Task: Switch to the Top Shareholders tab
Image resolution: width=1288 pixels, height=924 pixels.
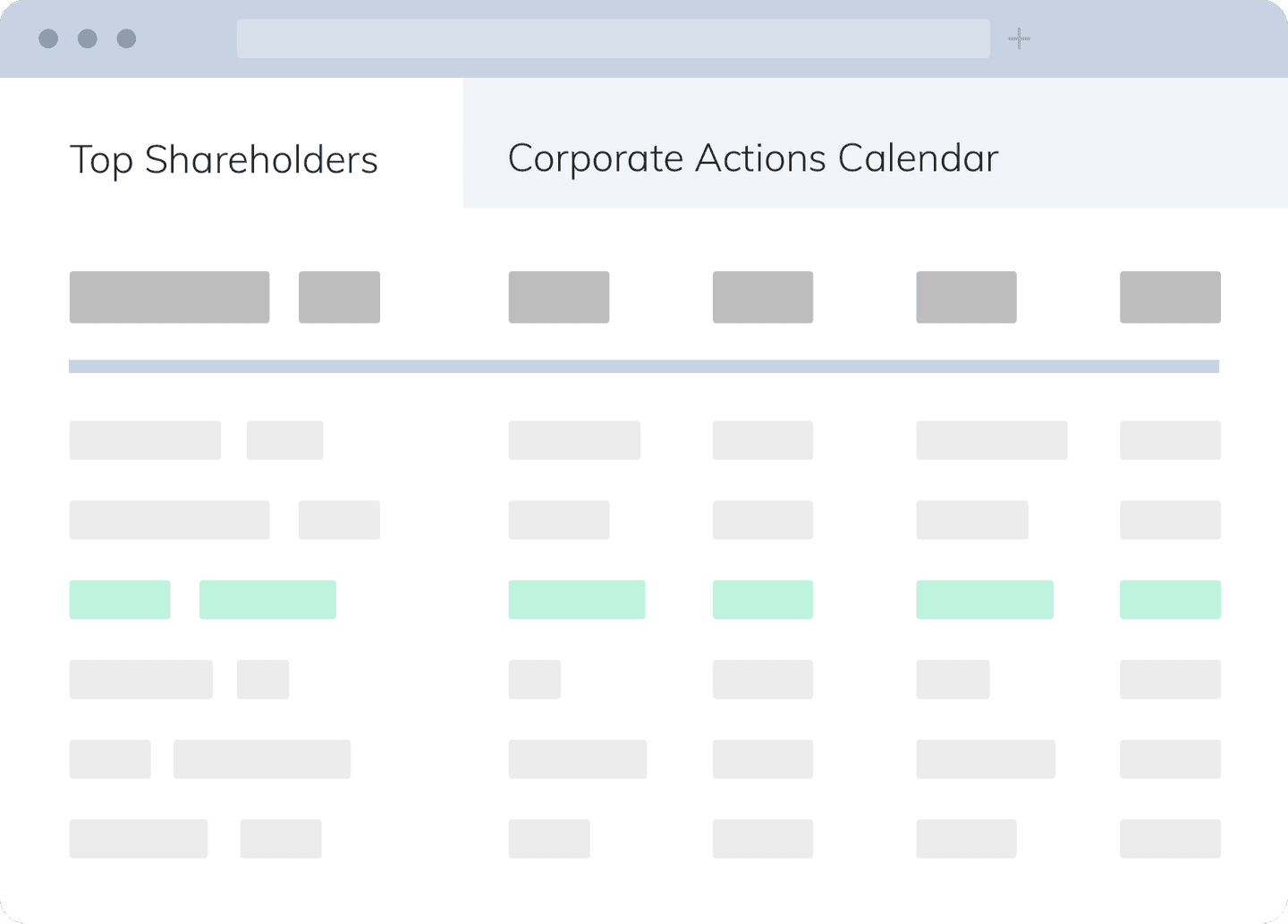Action: point(224,160)
